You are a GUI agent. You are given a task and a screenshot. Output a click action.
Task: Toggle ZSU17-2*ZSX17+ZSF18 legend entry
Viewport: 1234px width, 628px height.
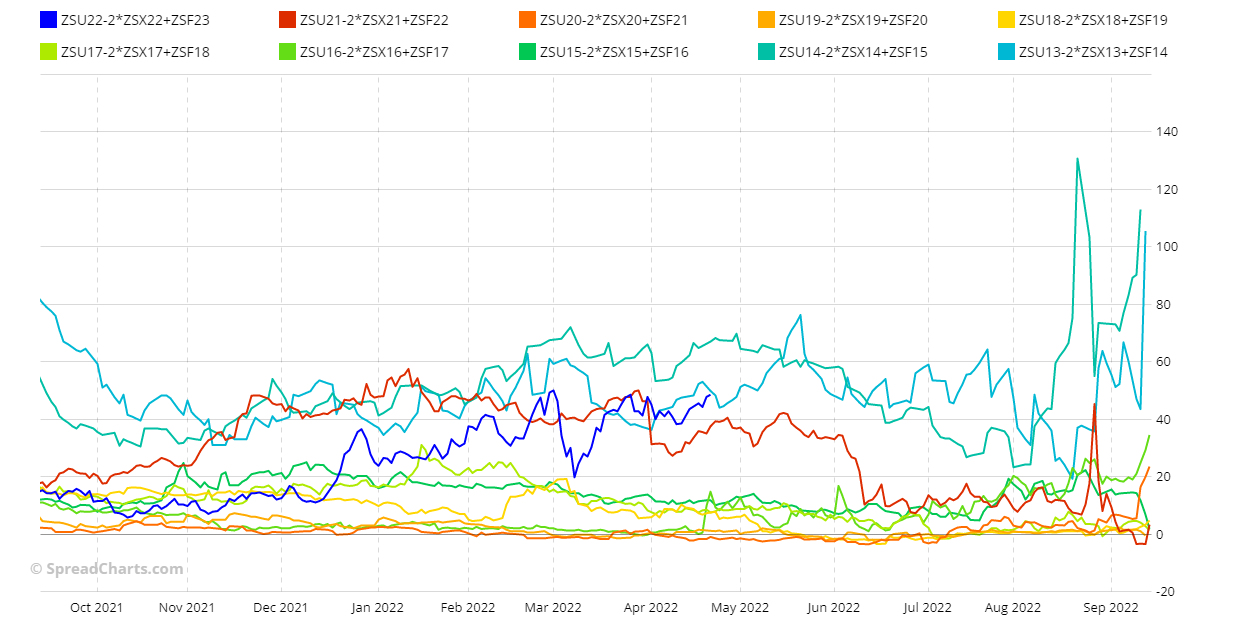coord(135,51)
